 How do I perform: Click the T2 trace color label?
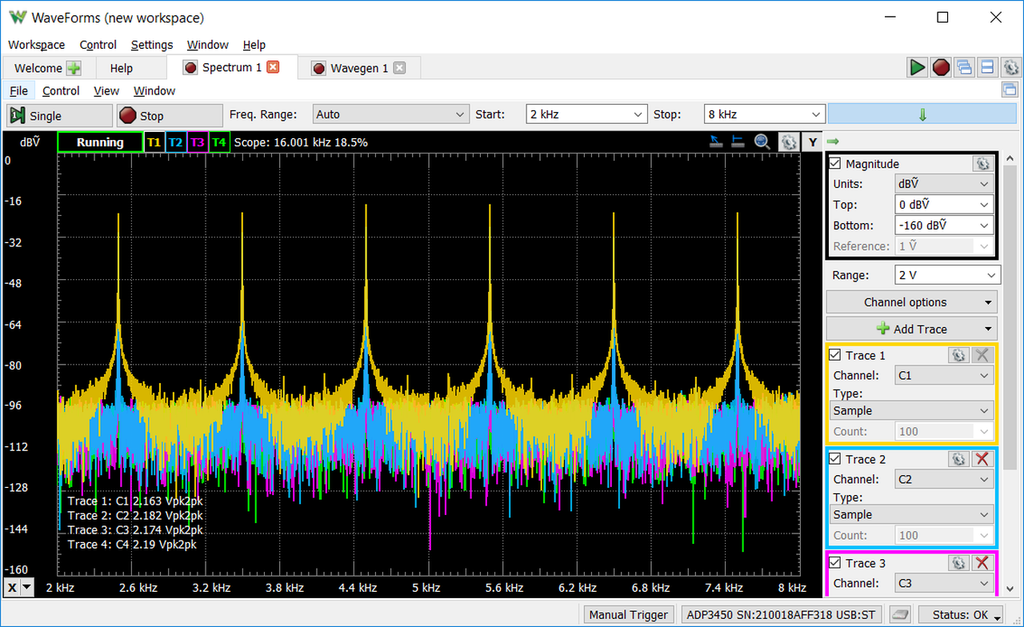pyautogui.click(x=175, y=142)
